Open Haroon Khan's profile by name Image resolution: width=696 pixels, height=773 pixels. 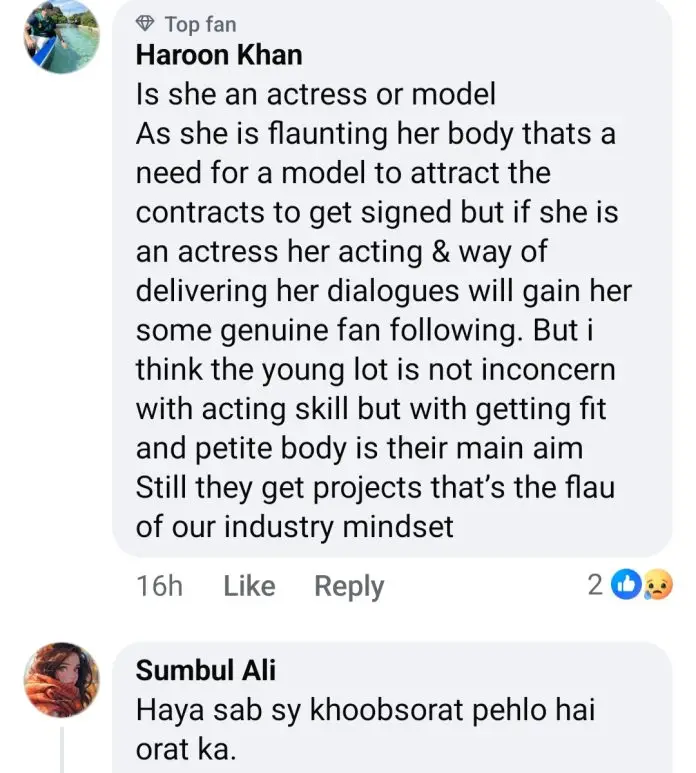[x=219, y=55]
